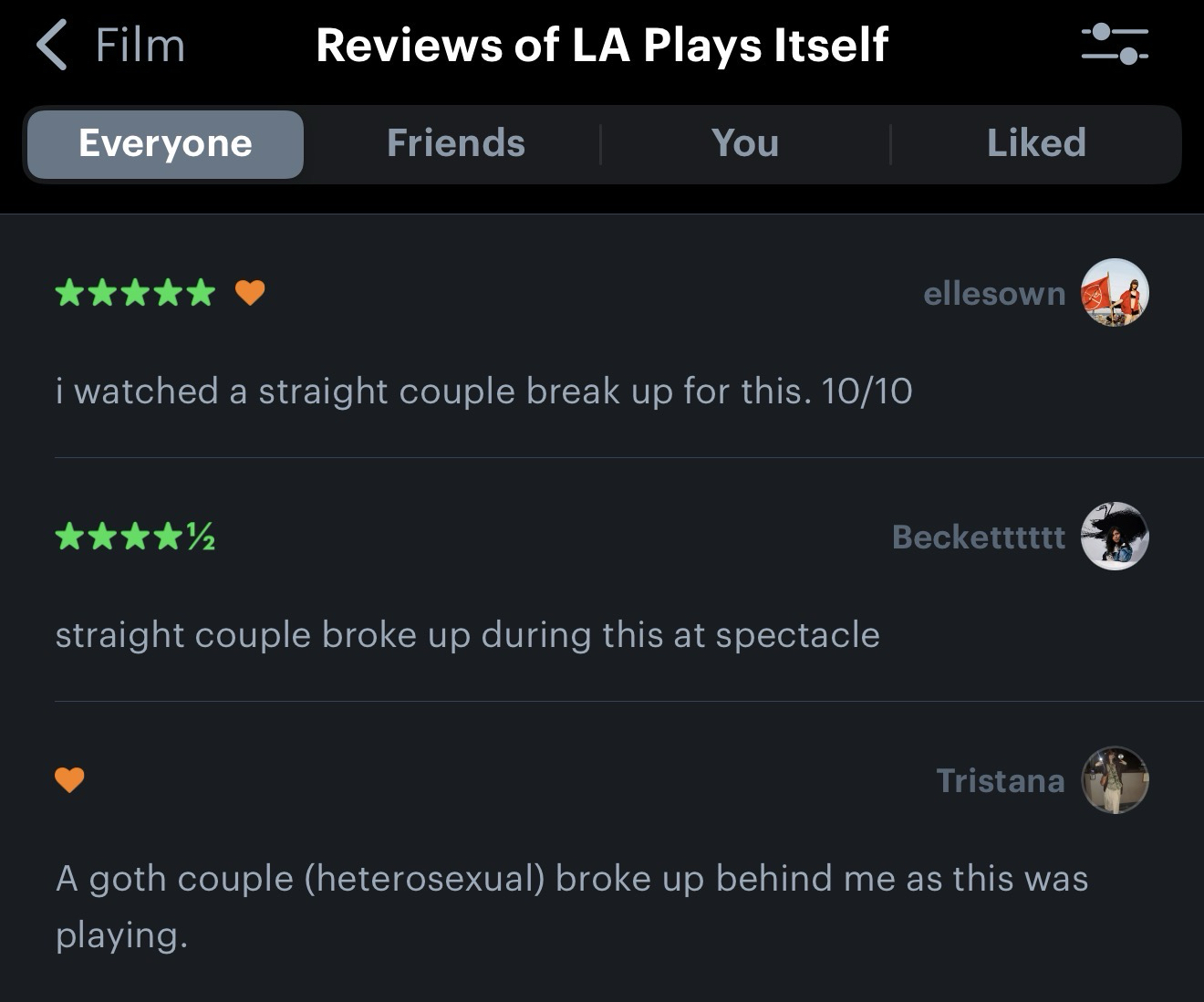The width and height of the screenshot is (1204, 1002).
Task: Open the "10/10" straight couple review text
Action: click(x=483, y=391)
